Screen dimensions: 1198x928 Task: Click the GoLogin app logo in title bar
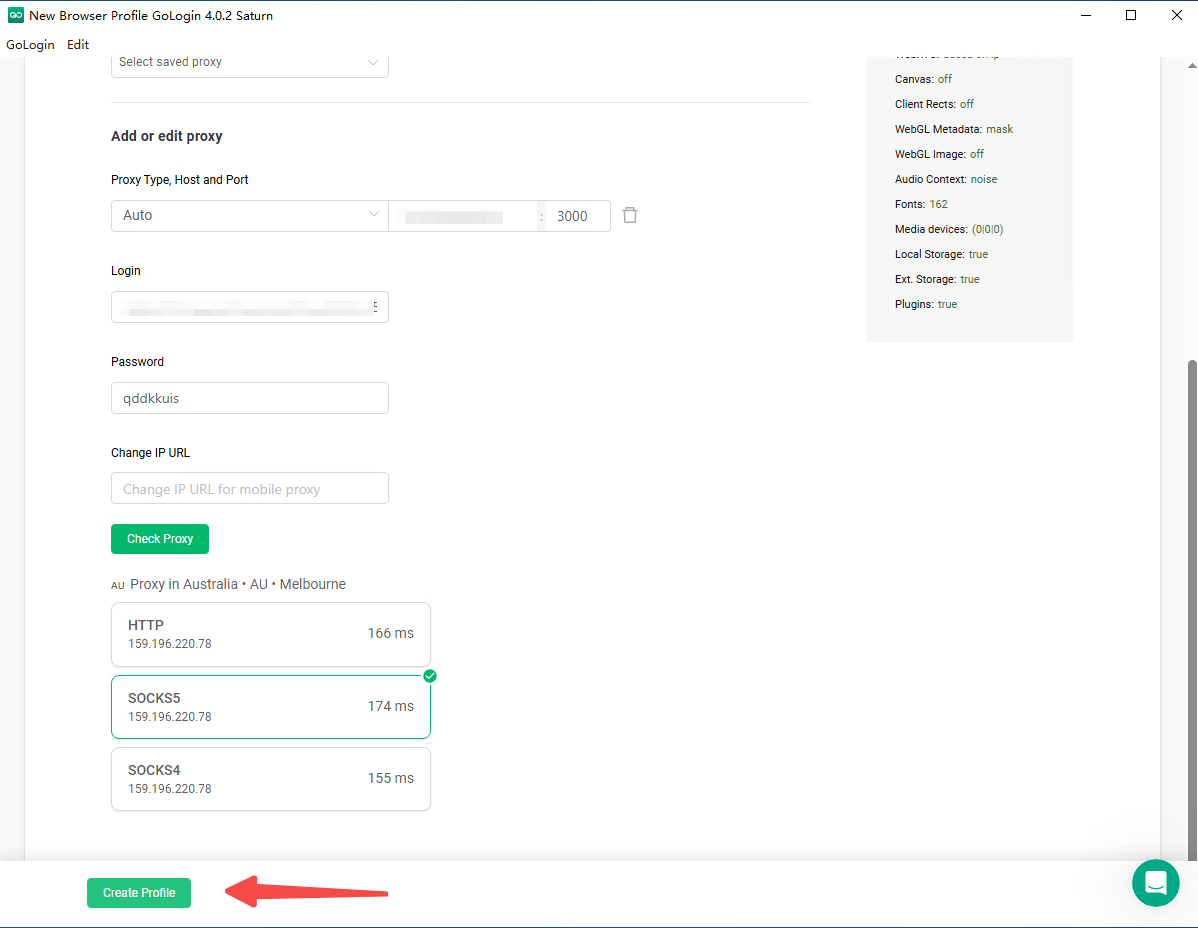pos(16,15)
